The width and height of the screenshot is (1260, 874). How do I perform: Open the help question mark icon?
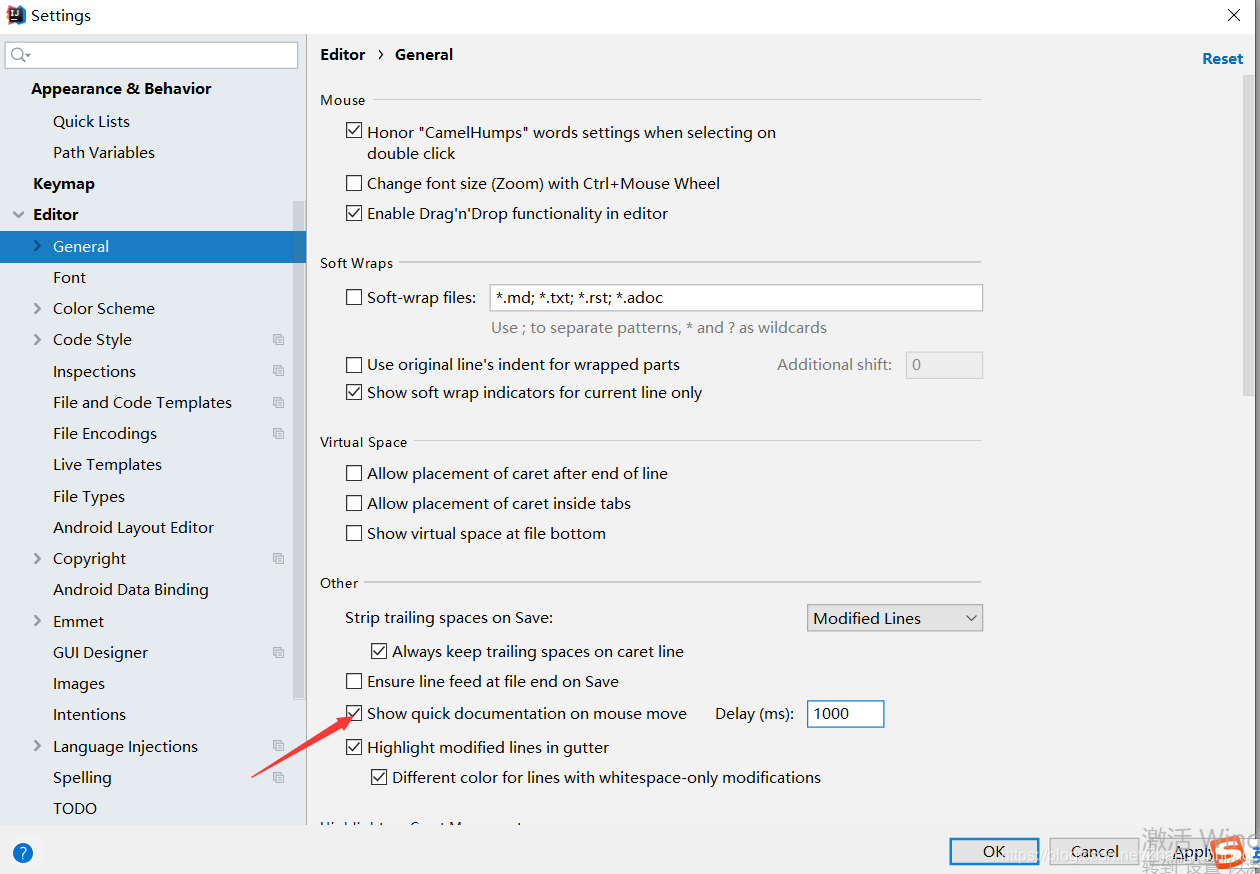[x=23, y=853]
